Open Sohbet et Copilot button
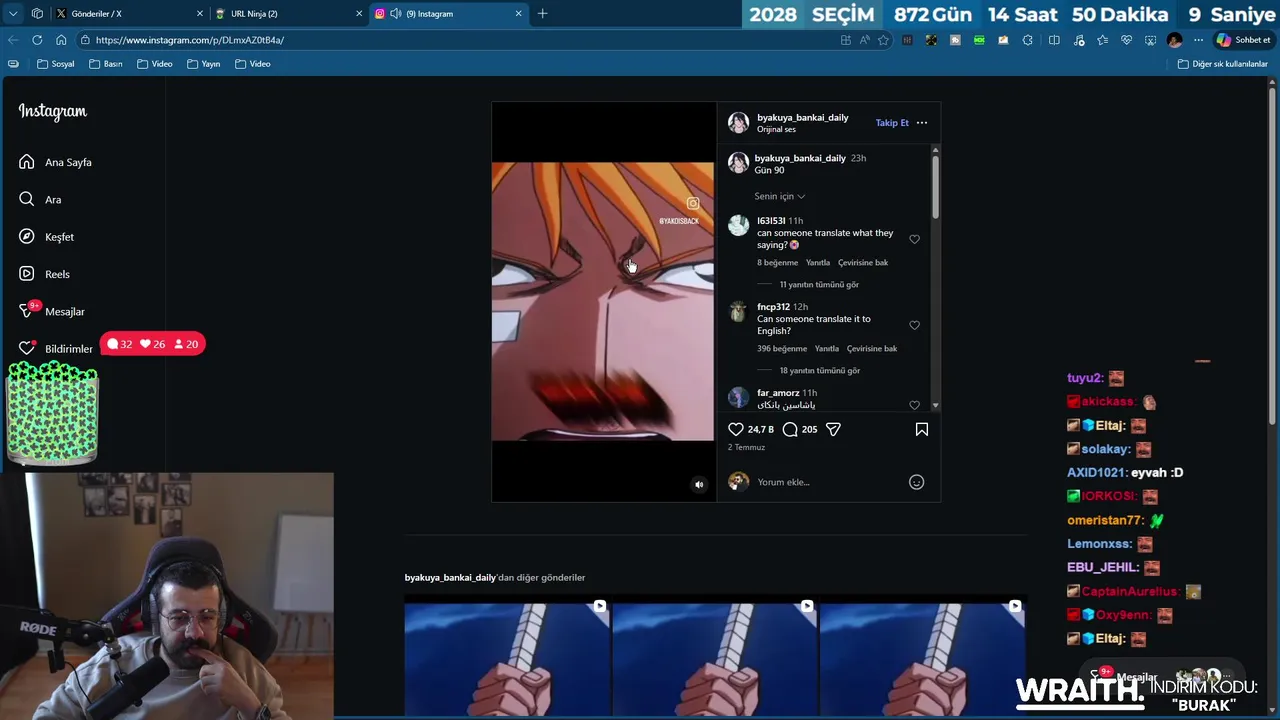 tap(1243, 40)
